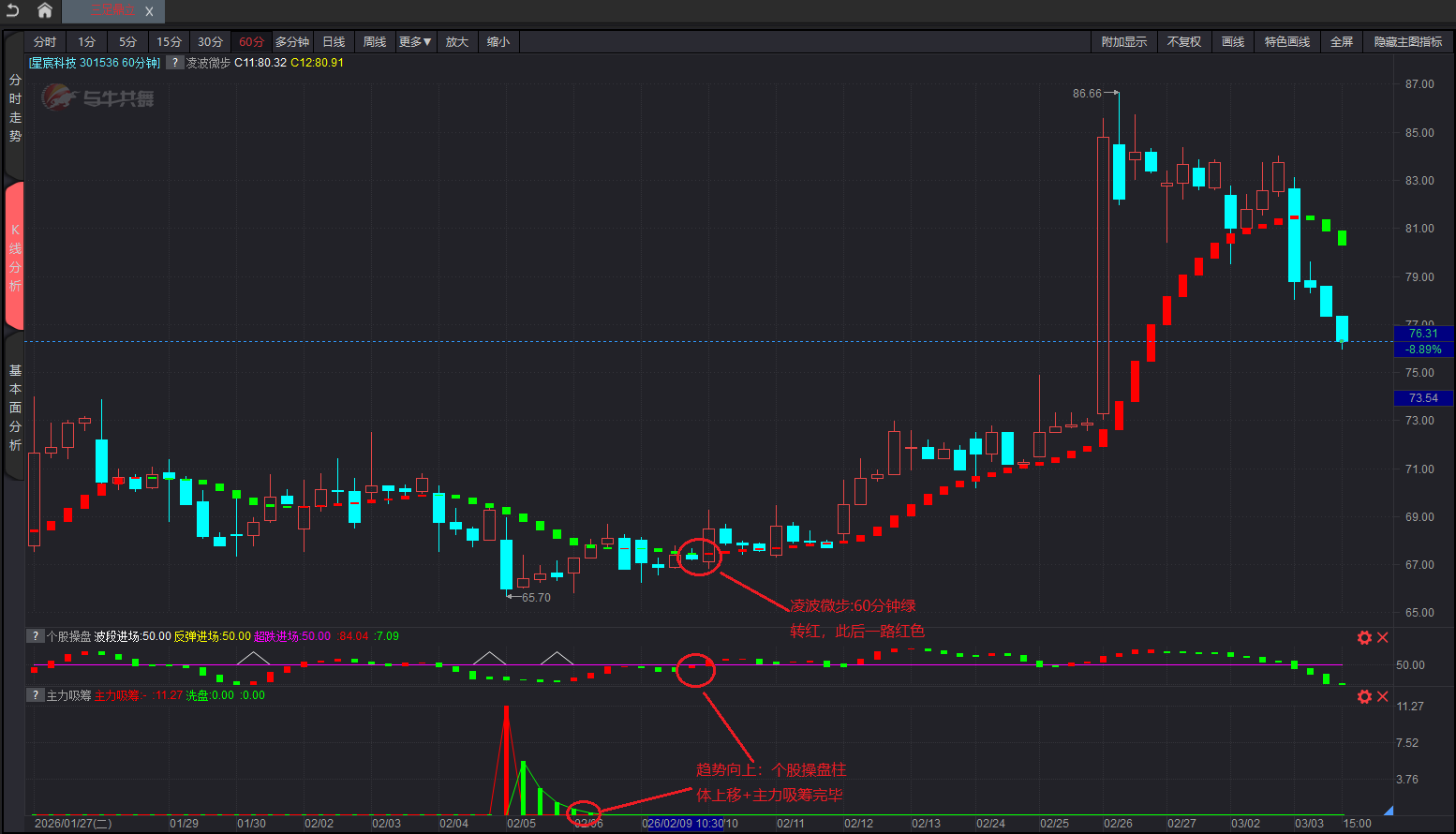Open help for 主力吸筹 indicator
This screenshot has height=834, width=1456.
pyautogui.click(x=35, y=695)
